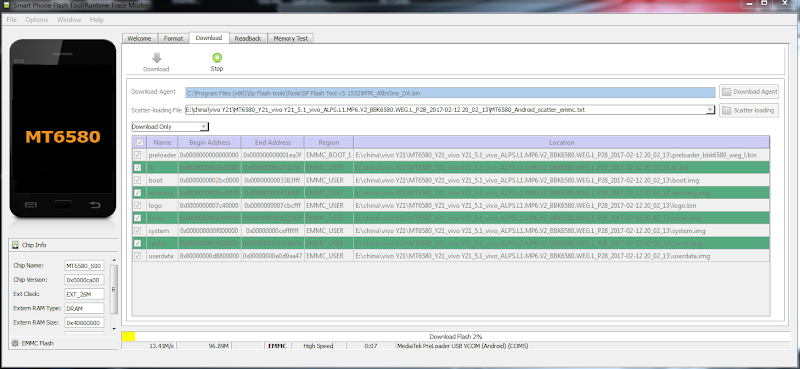Uncheck the boot partition checkbox
The height and width of the screenshot is (369, 800).
point(138,180)
